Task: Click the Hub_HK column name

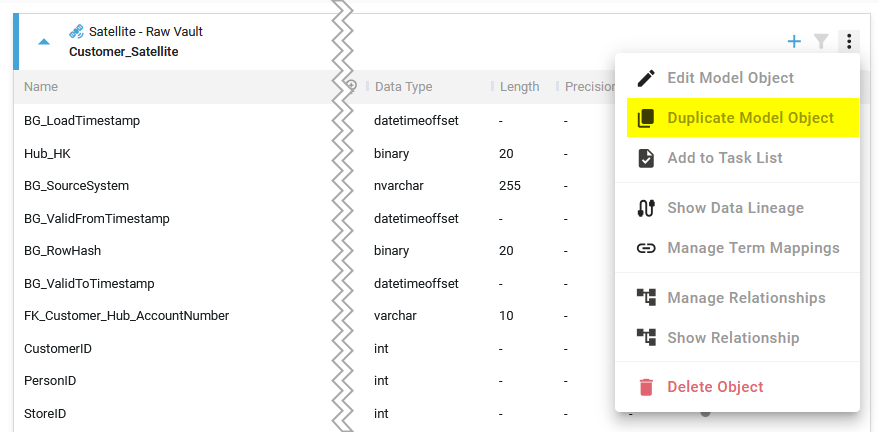Action: 47,154
